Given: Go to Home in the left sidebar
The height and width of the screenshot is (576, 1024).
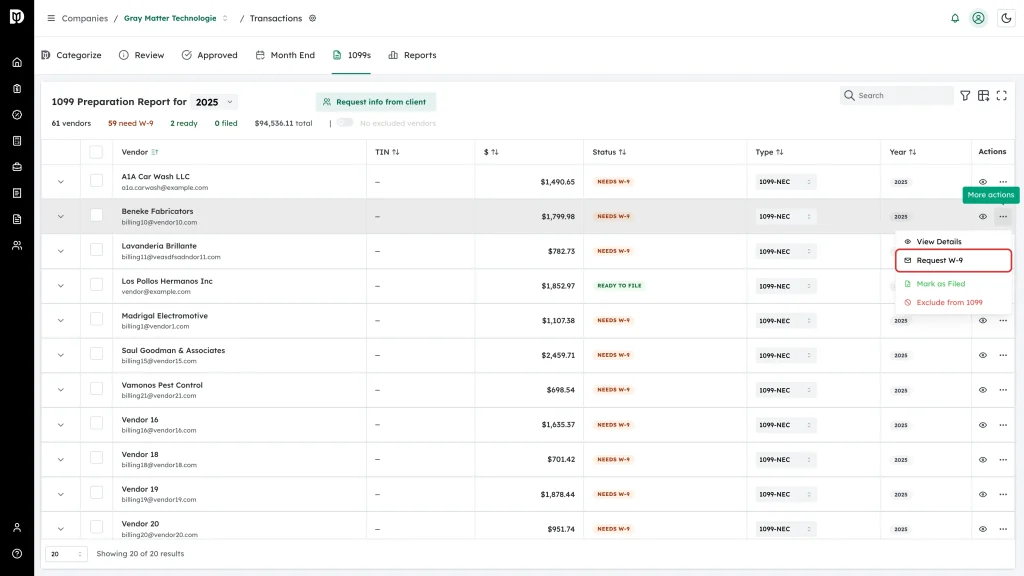Looking at the screenshot, I should [x=17, y=63].
